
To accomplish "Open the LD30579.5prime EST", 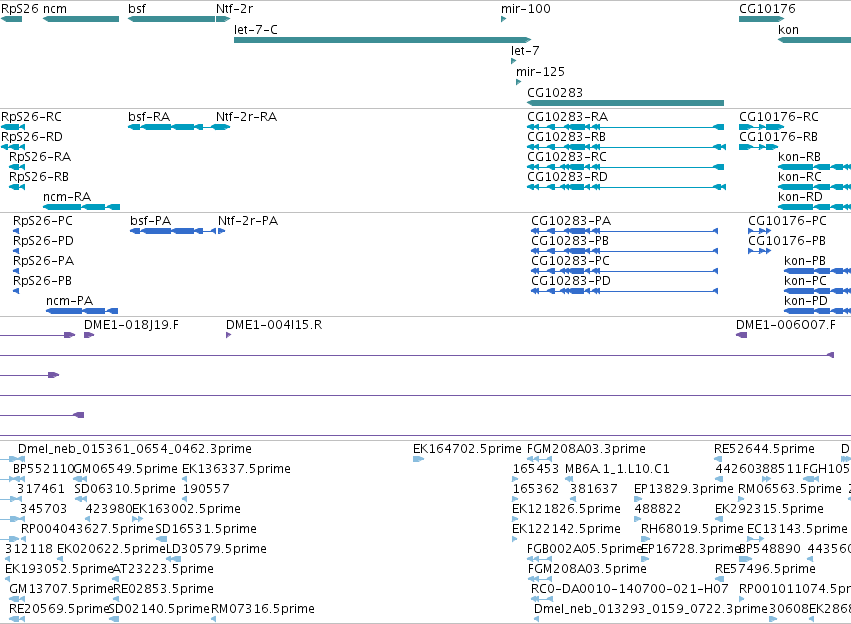I will coord(216,549).
